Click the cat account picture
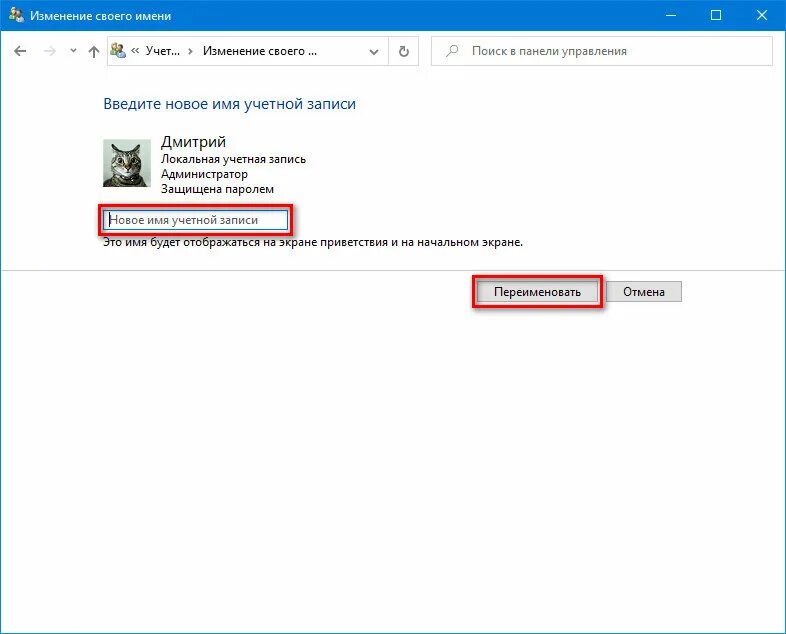Screen dimensions: 786x634 click(x=127, y=163)
